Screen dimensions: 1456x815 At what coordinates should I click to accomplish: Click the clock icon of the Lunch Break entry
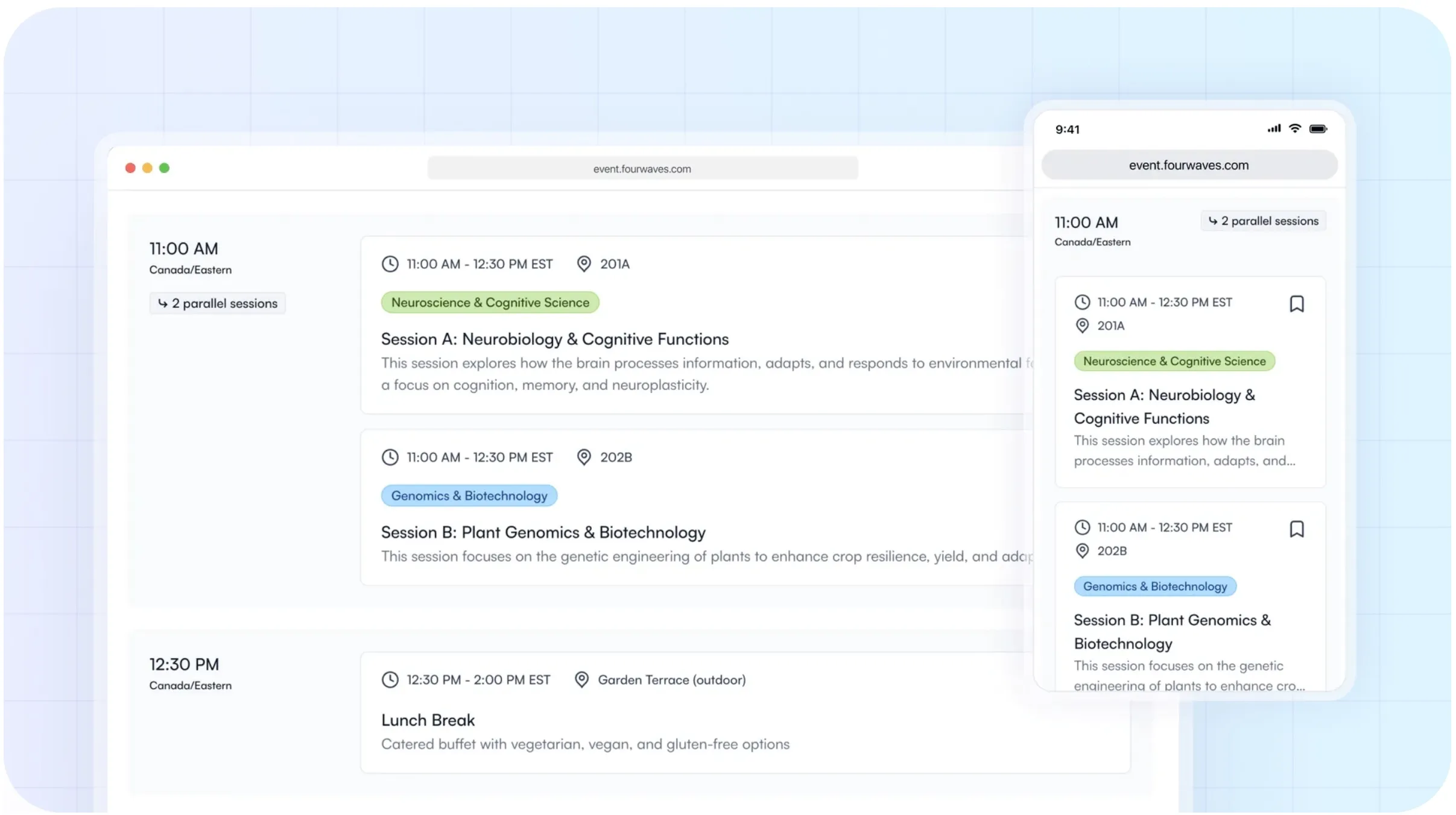click(x=390, y=679)
